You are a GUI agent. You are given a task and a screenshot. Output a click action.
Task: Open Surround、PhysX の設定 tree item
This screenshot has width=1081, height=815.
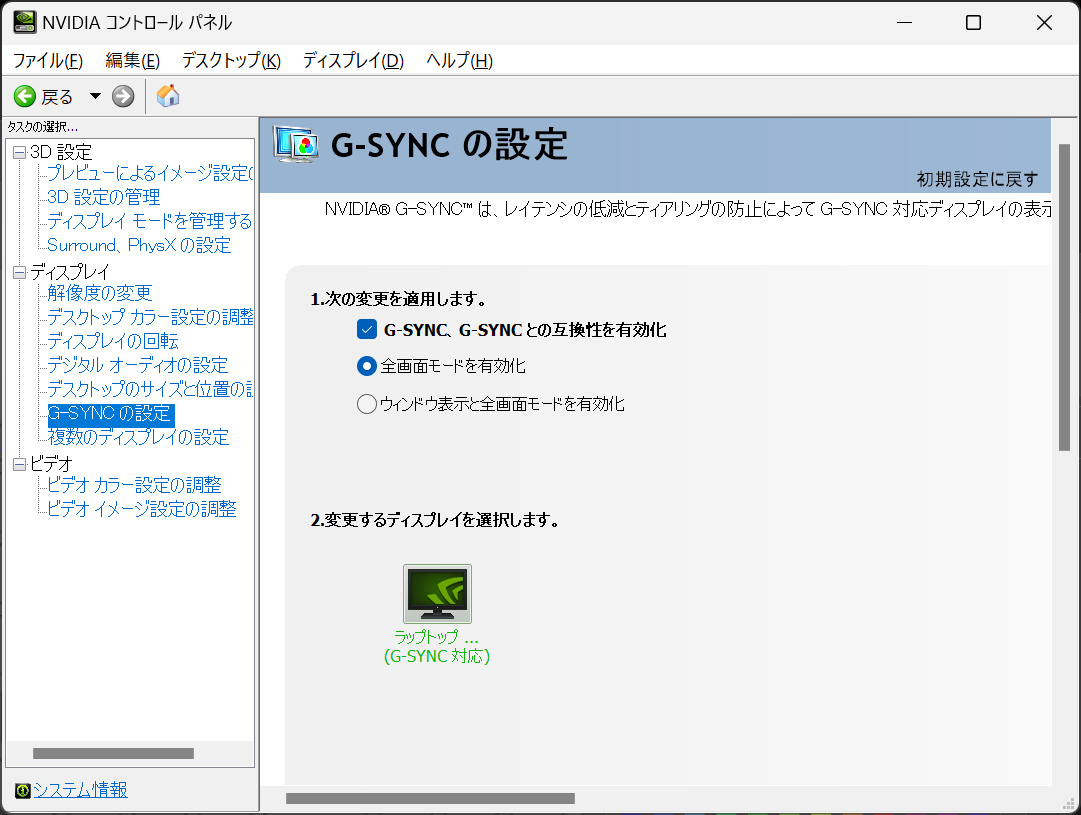click(139, 245)
